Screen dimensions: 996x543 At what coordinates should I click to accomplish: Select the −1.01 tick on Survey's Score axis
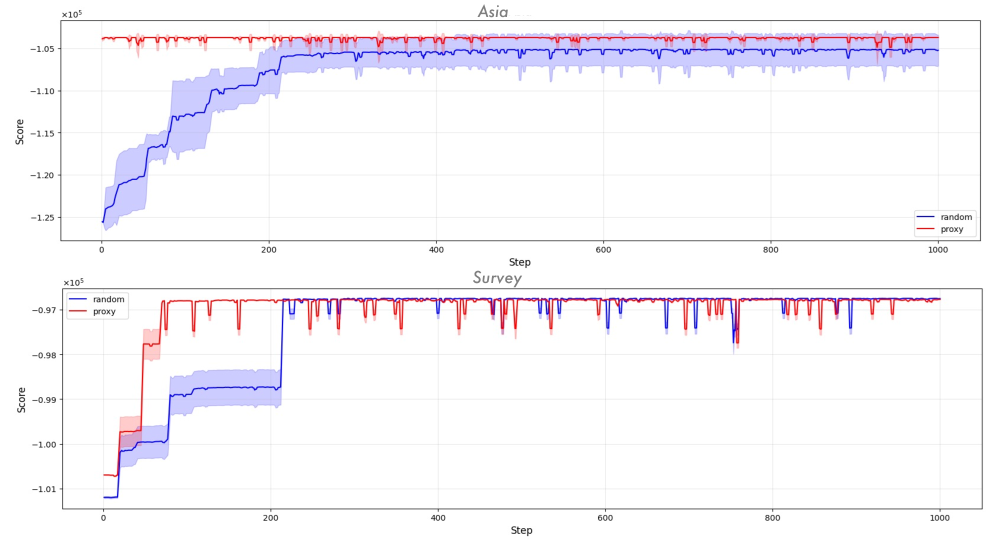44,489
